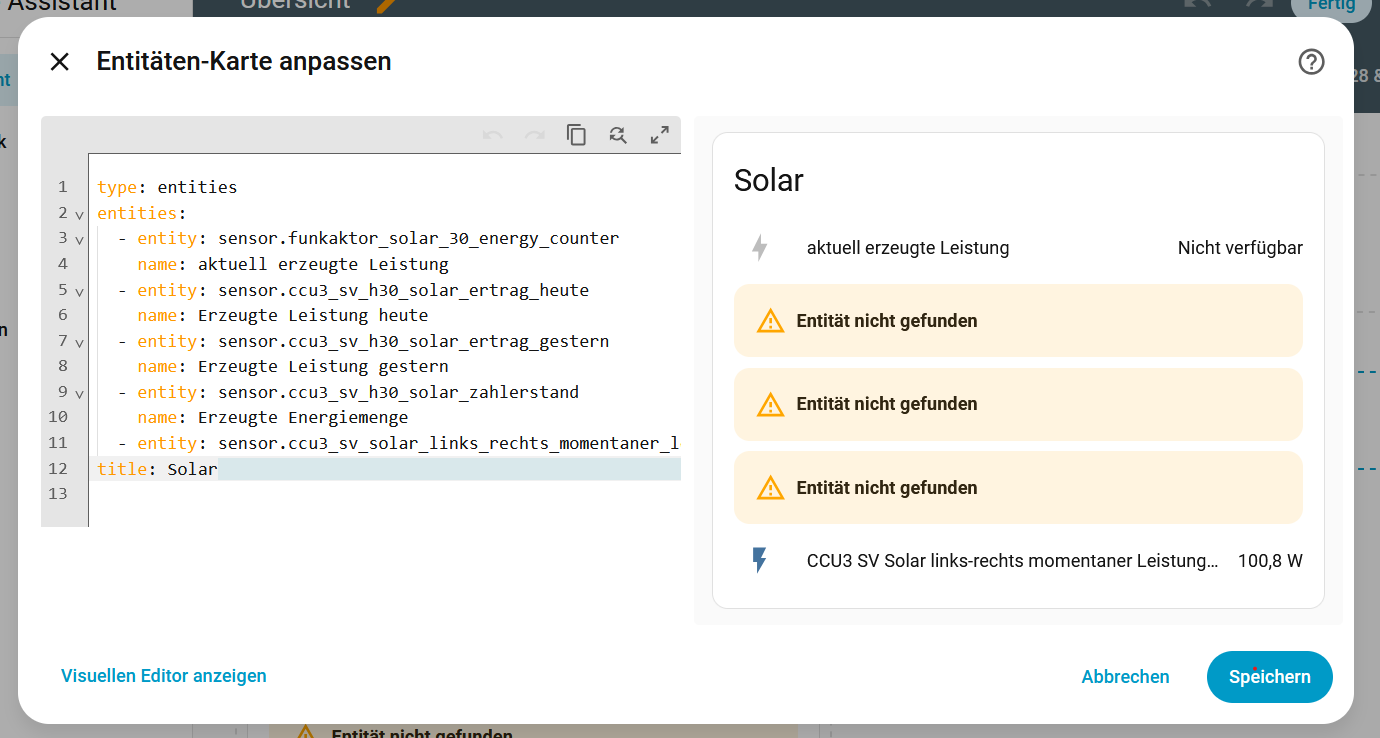Collapse the entities block on line 2

[79, 214]
